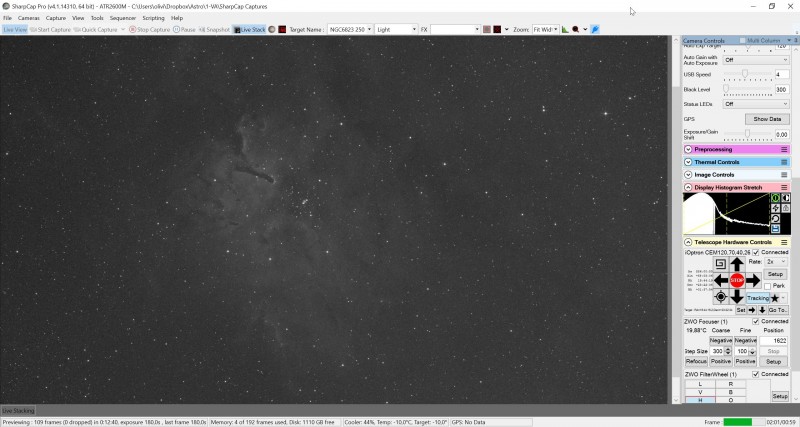Enable auto stretch (green circle) in histogram panel
800x427 pixels.
[x=776, y=197]
